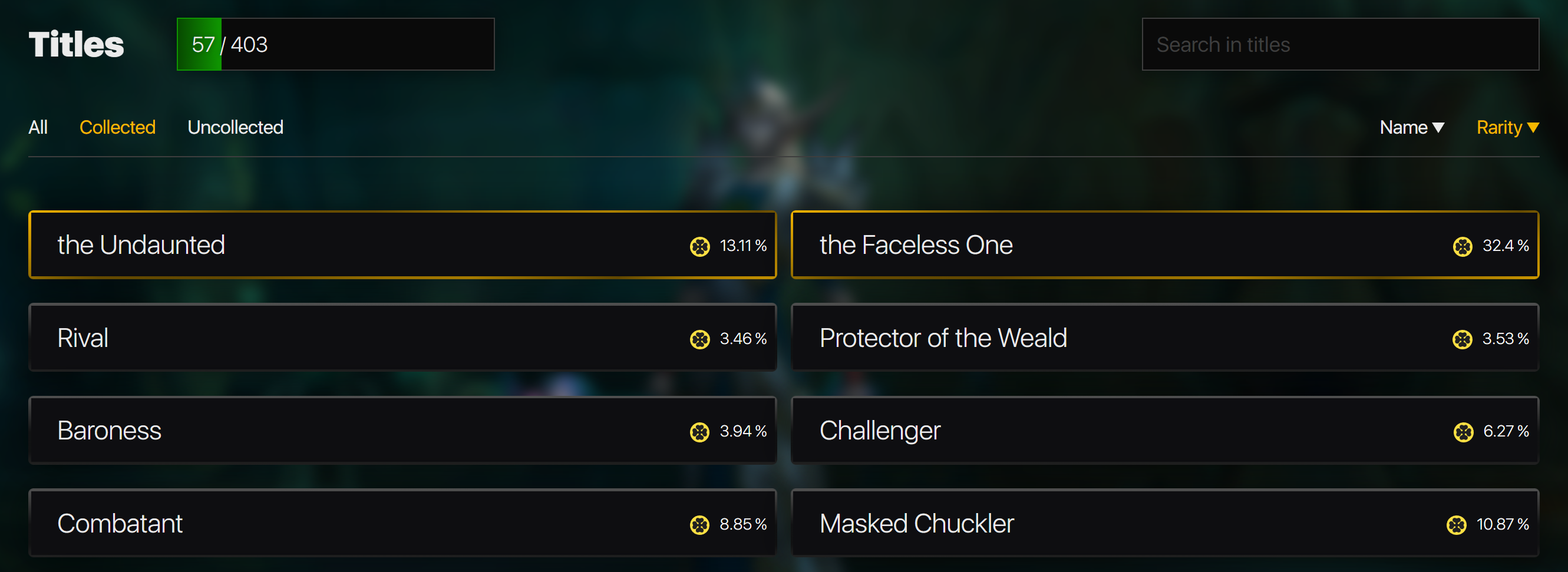
Task: Switch to the Collected filter
Action: 117,127
